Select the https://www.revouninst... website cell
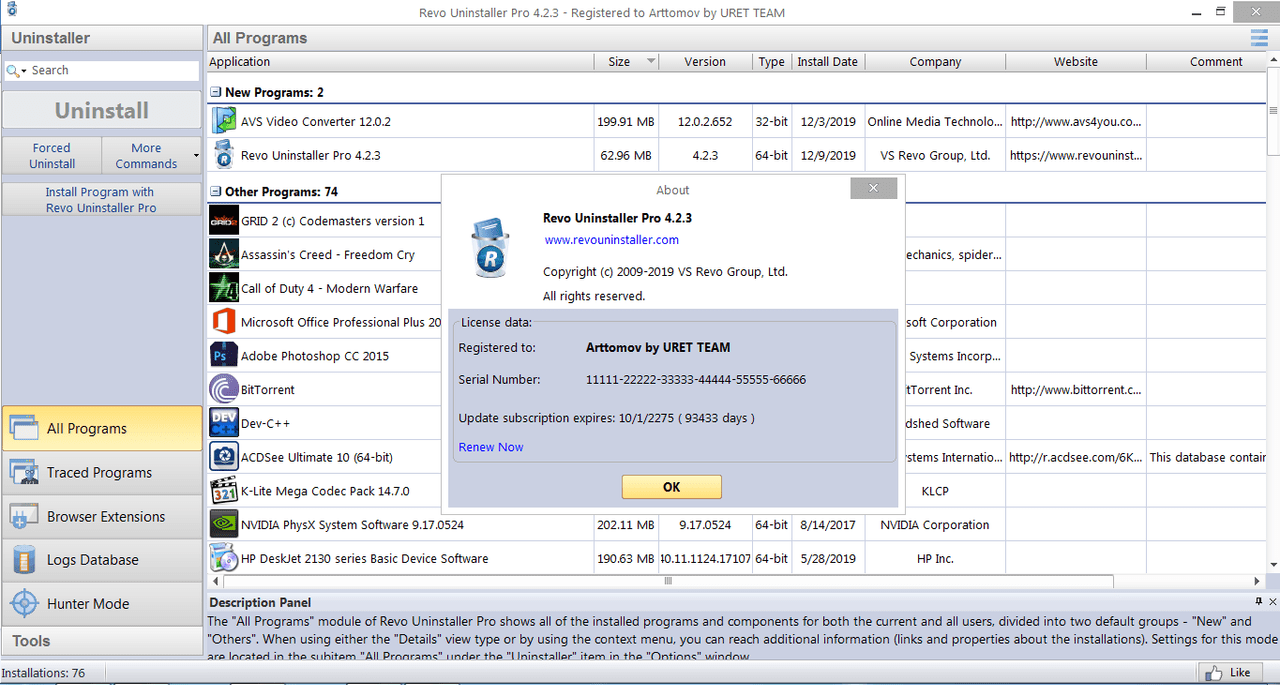Screen dimensions: 1280x685 pos(1076,155)
